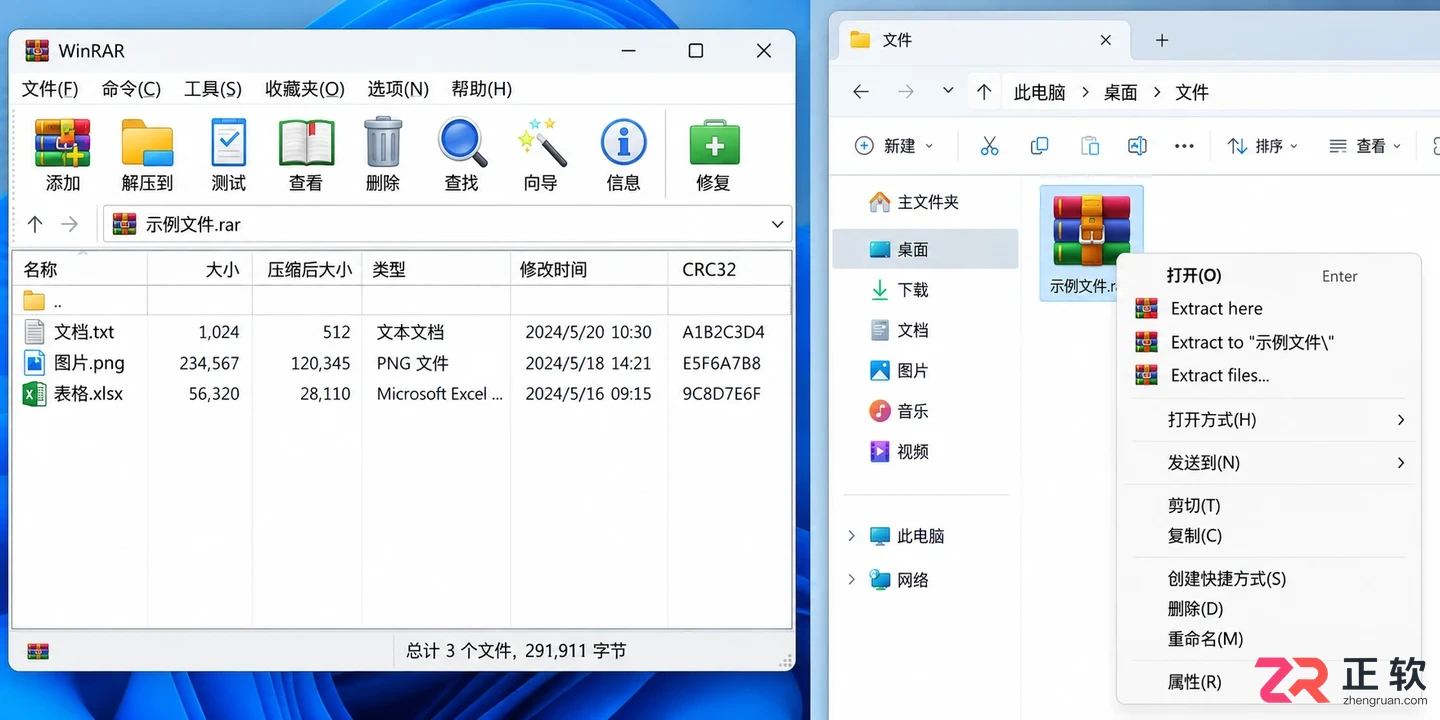This screenshot has width=1440, height=720.
Task: Open the See more (…) menu in Explorer
Action: 1184,146
